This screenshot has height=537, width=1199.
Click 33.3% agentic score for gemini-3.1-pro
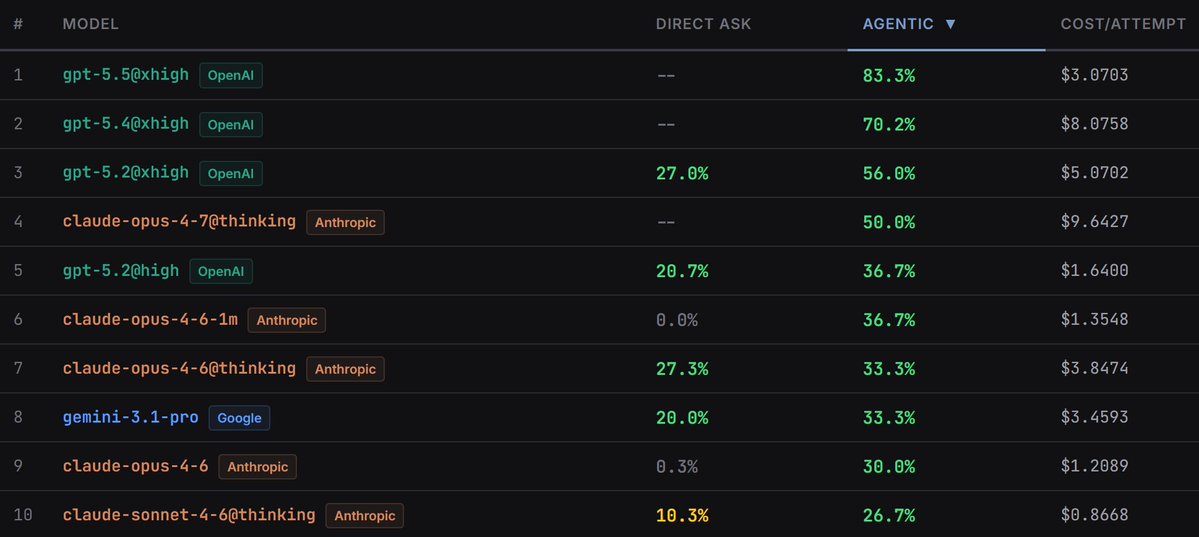tap(889, 418)
